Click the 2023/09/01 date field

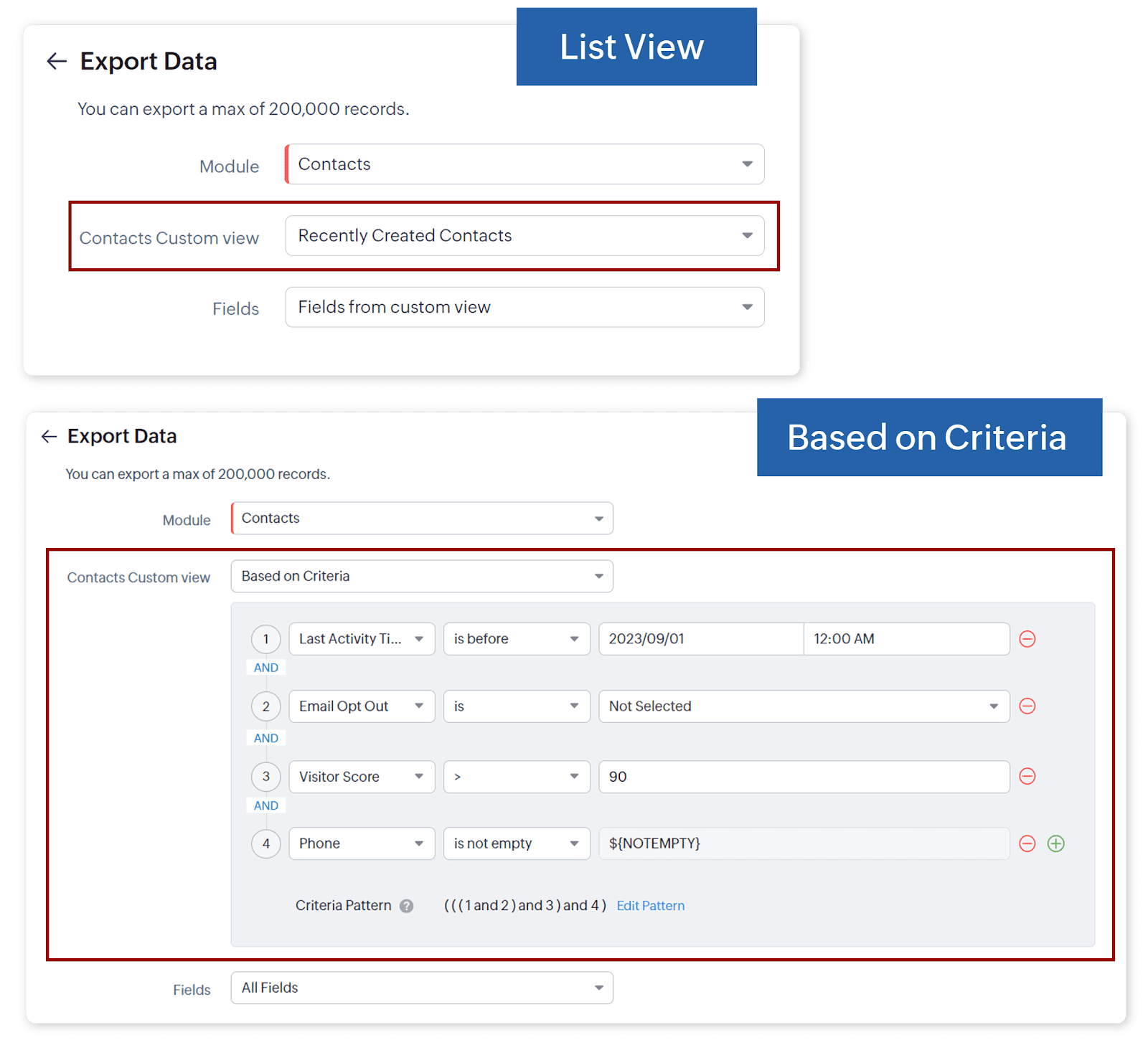click(701, 639)
